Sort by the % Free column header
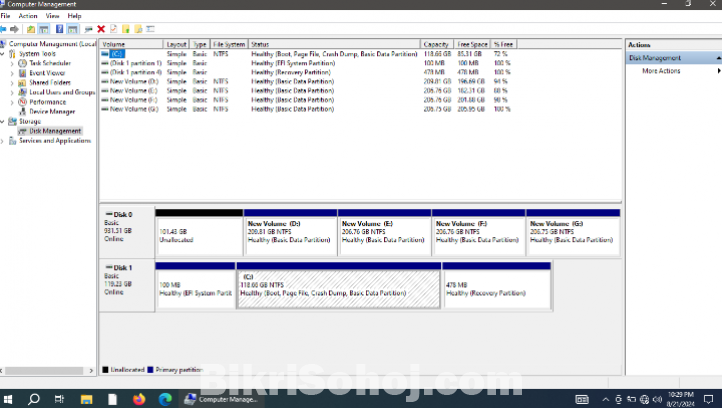Viewport: 722px width, 408px height. point(504,44)
